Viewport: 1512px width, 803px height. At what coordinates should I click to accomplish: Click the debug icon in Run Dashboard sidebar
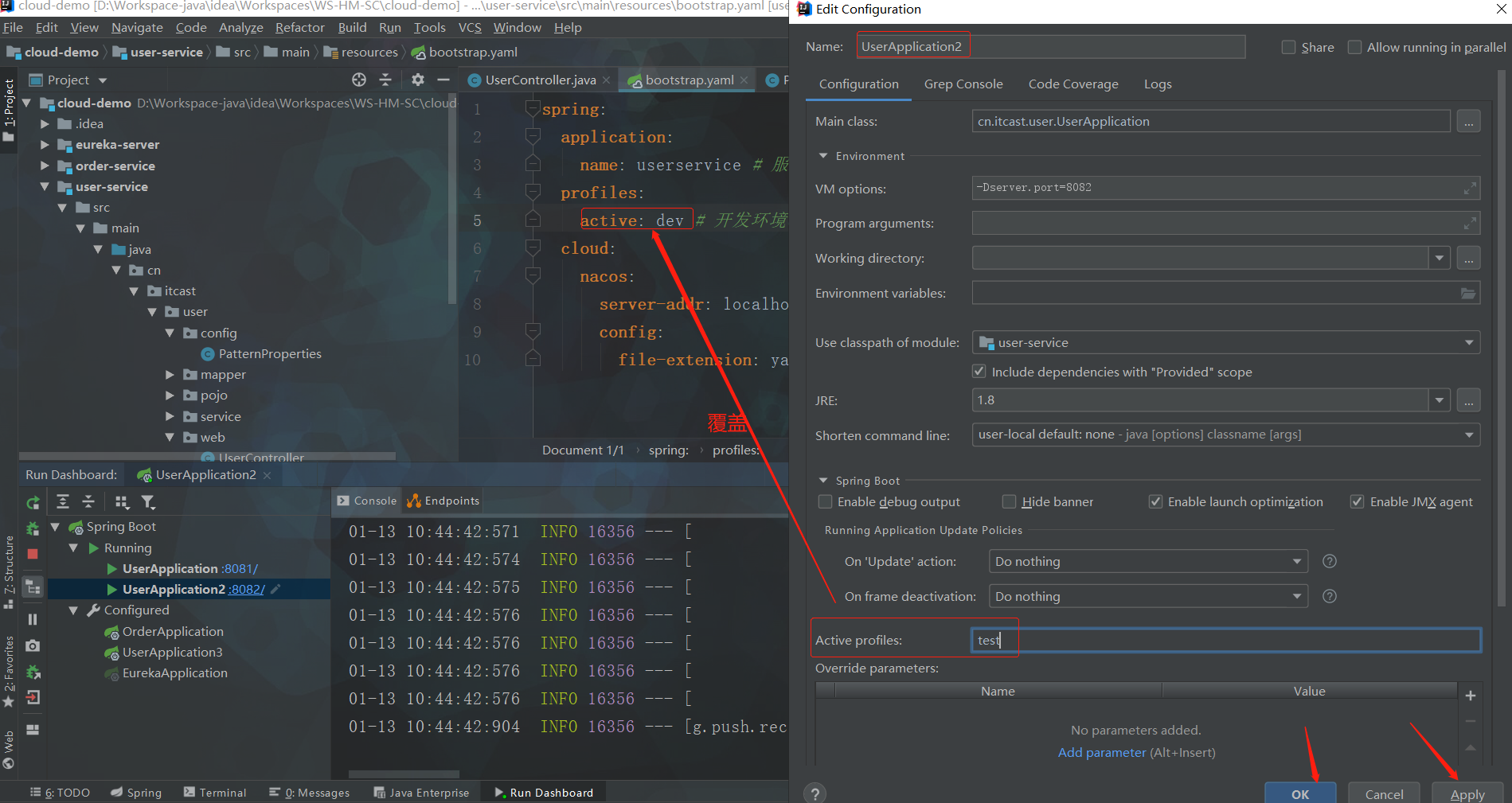[33, 528]
